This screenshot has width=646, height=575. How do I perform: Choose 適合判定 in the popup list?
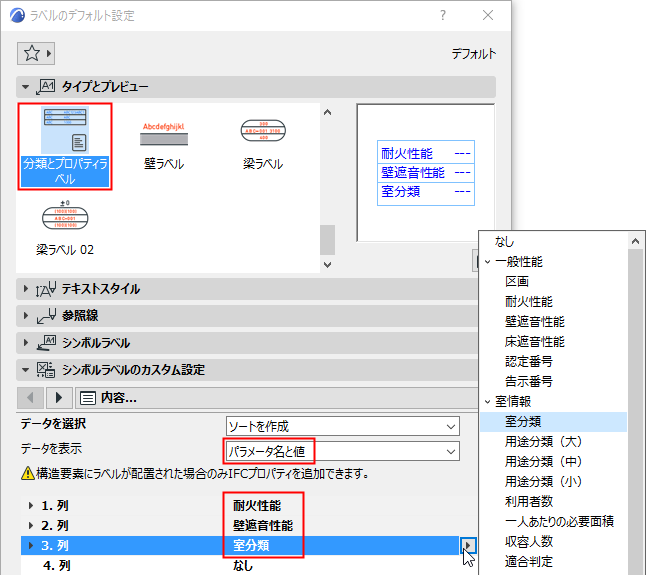click(x=529, y=561)
